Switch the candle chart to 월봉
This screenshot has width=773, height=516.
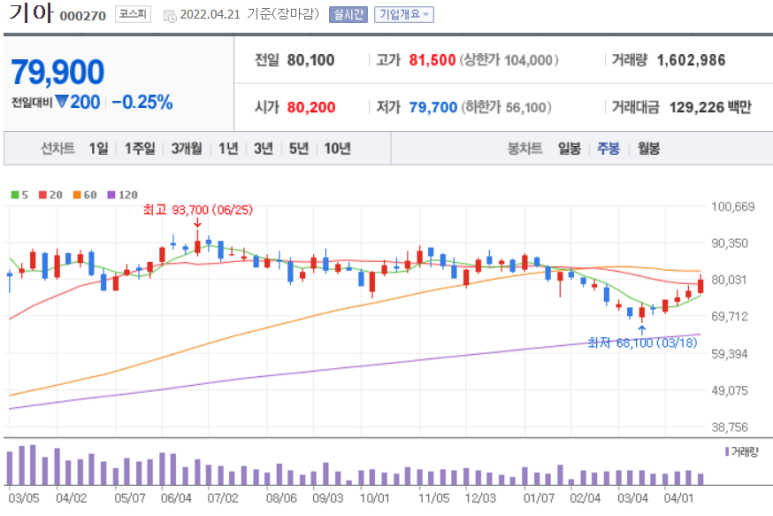coord(648,149)
